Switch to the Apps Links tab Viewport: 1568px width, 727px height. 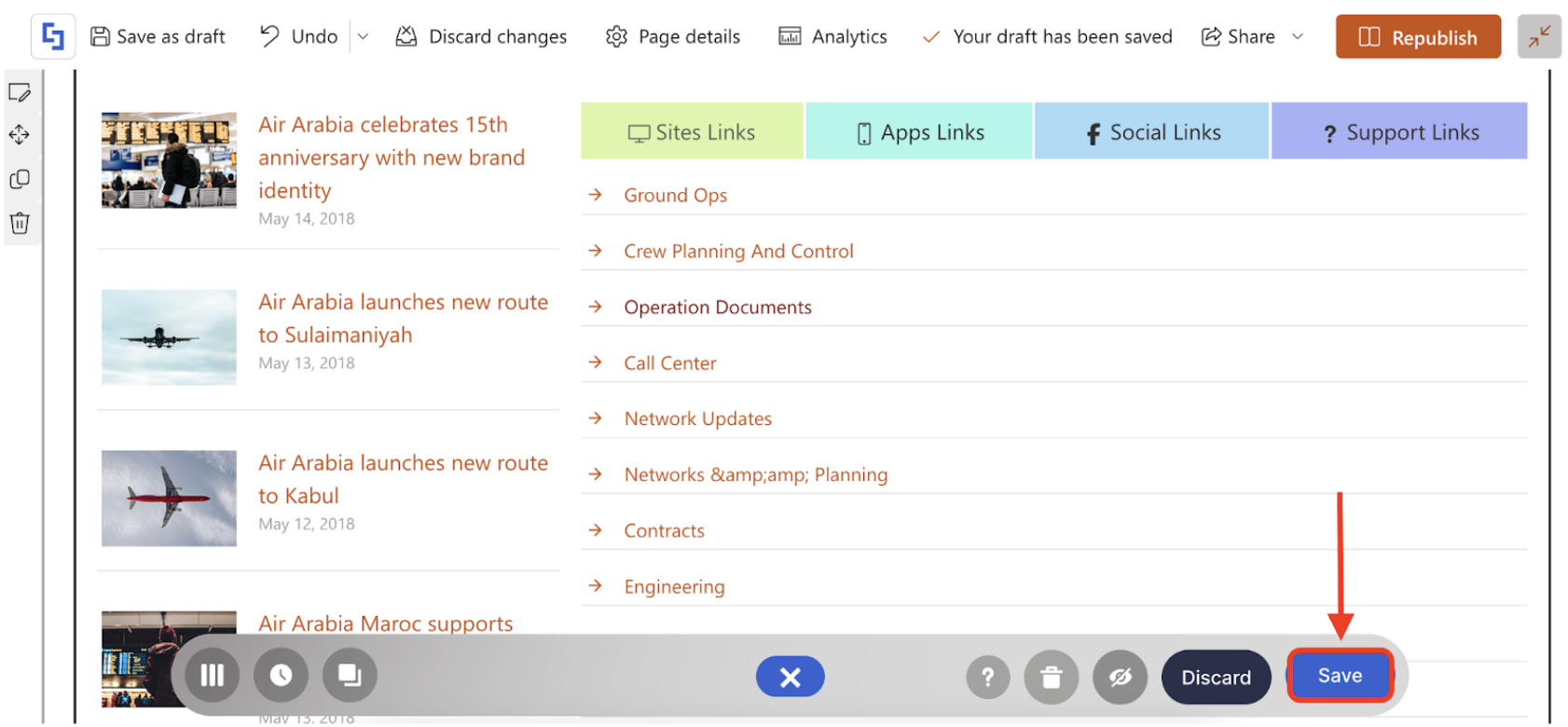[x=919, y=131]
